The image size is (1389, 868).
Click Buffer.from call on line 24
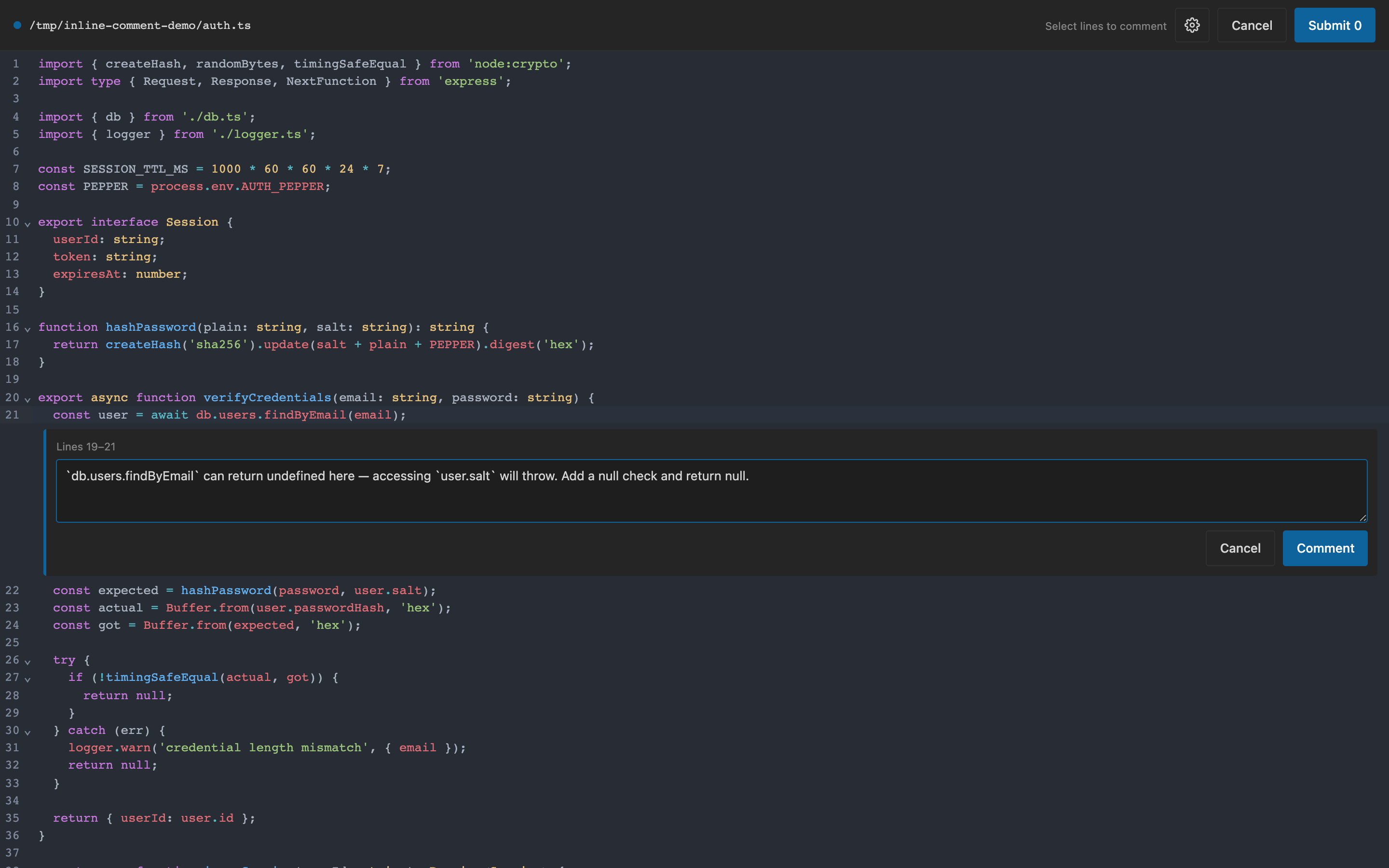click(x=185, y=624)
